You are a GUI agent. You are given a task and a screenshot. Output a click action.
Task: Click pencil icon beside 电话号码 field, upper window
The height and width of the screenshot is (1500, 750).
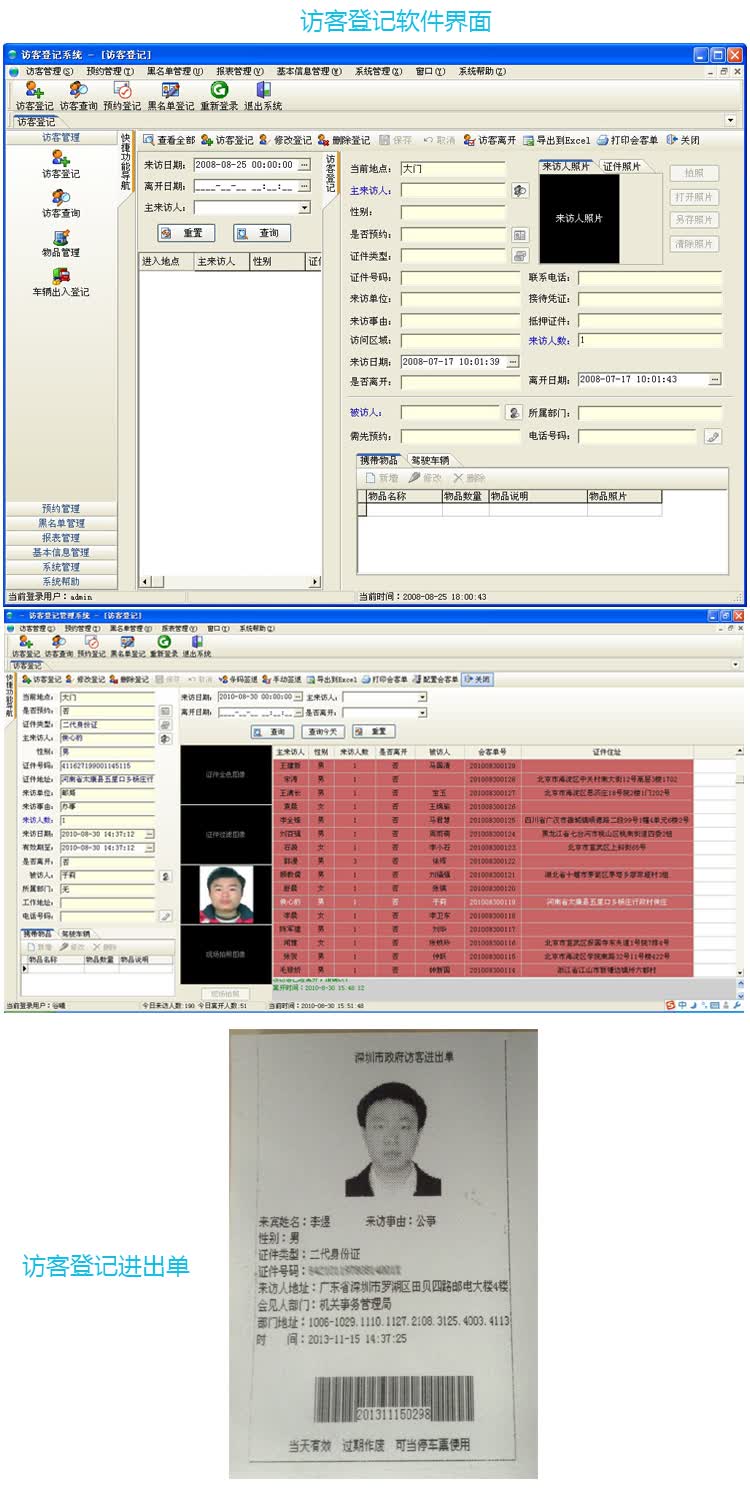pyautogui.click(x=712, y=437)
